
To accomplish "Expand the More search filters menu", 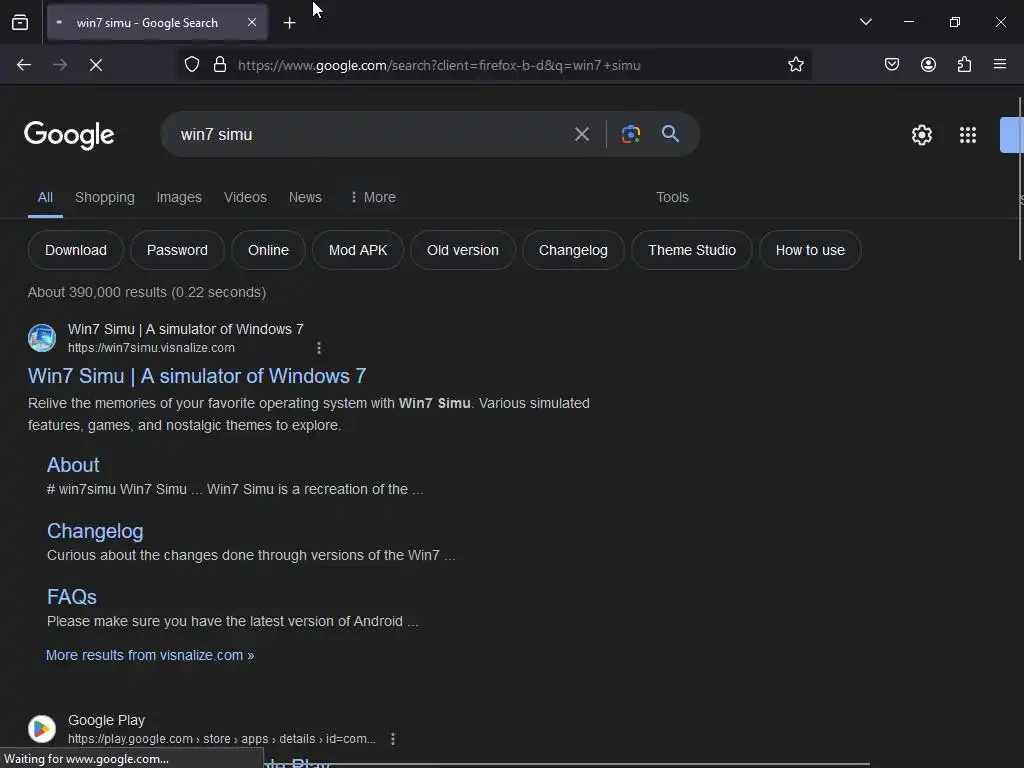I will click(373, 197).
